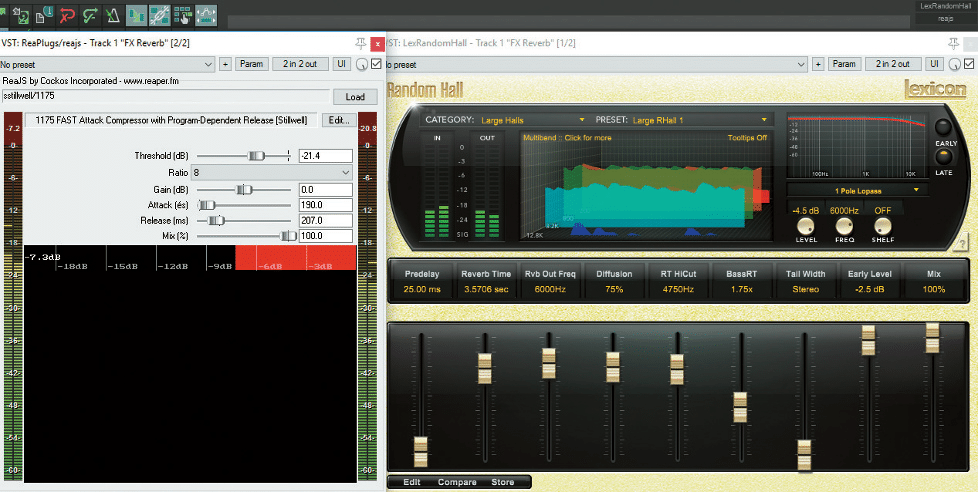
Task: Toggle the LATE reverb button
Action: click(x=946, y=156)
